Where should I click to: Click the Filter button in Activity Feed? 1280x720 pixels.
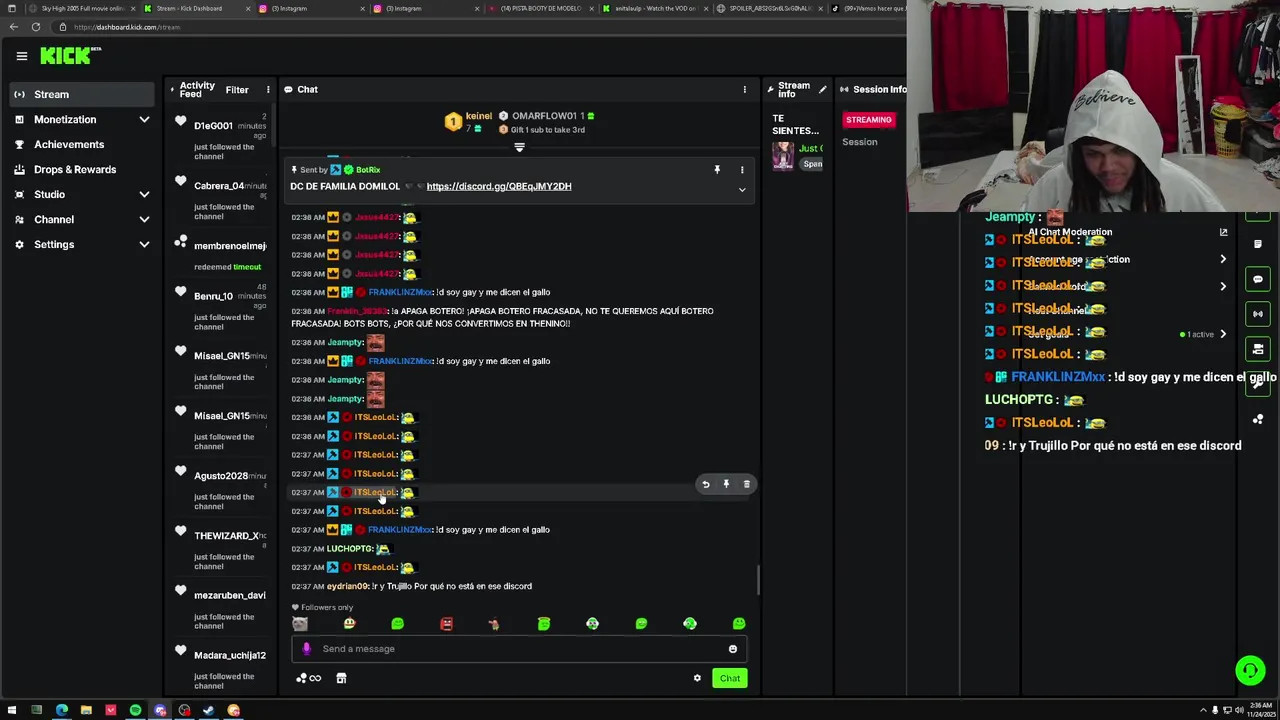click(x=237, y=90)
